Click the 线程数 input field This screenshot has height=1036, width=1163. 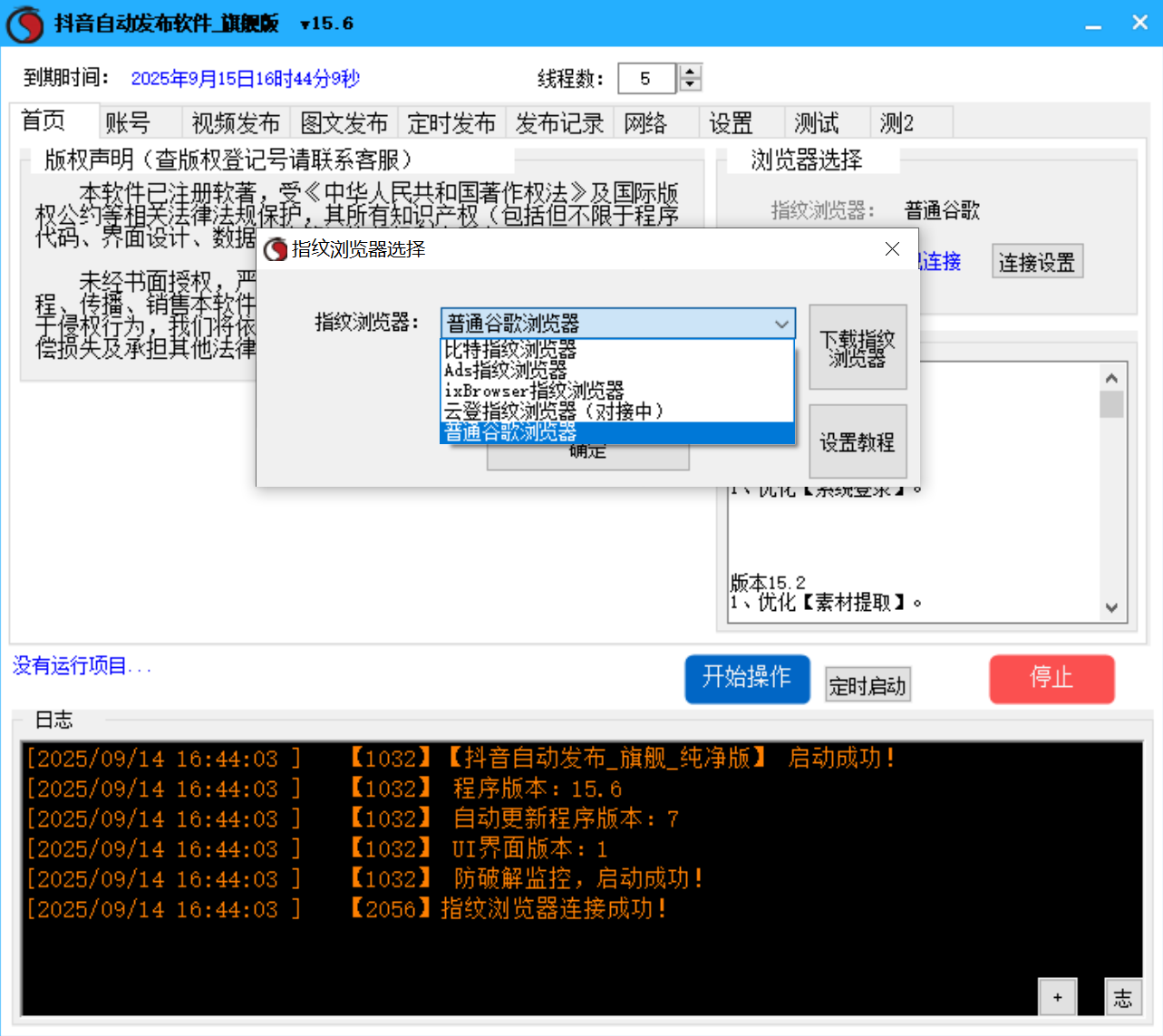645,79
